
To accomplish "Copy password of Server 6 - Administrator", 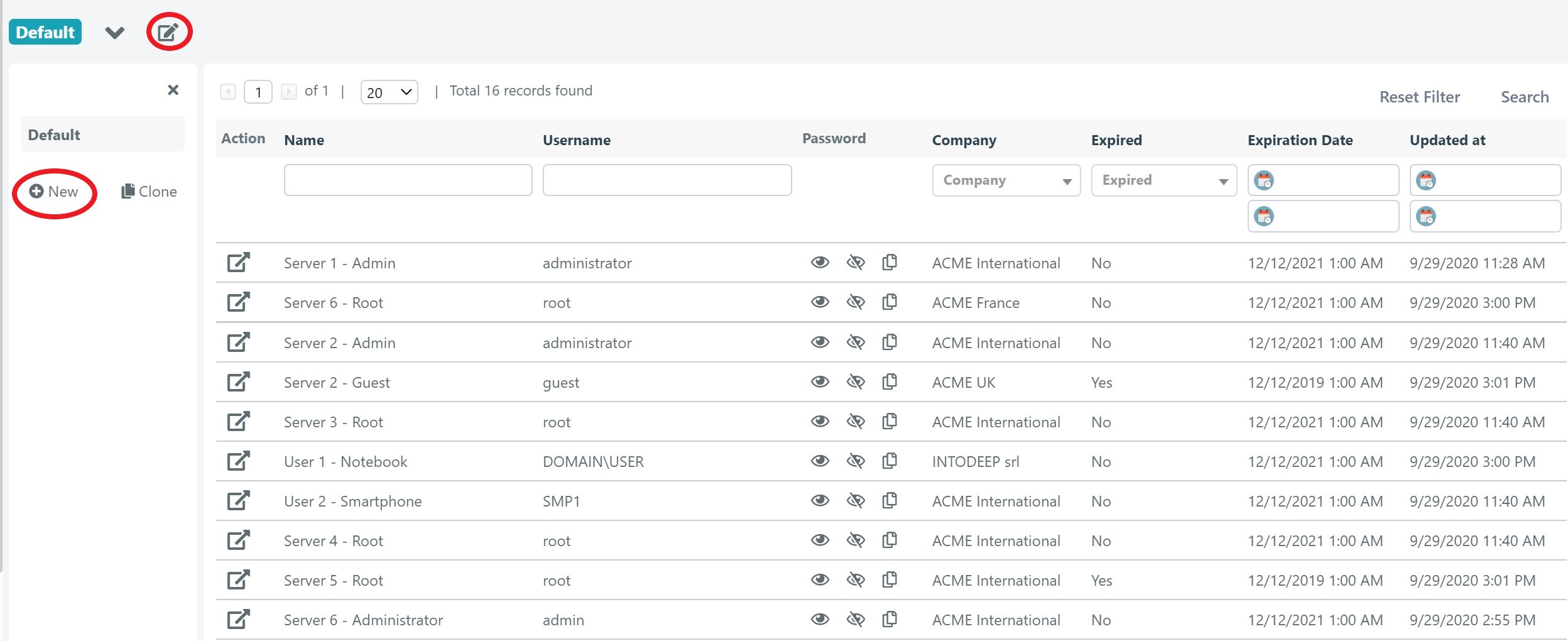I will (x=890, y=619).
